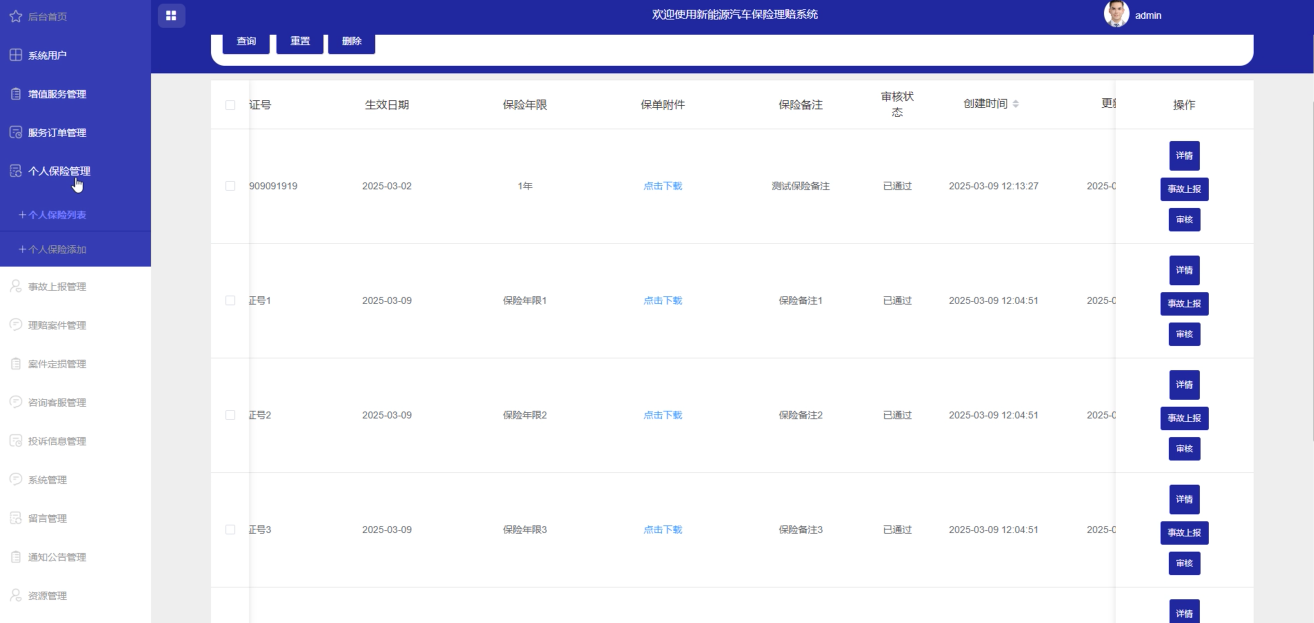Click 事故上报 for row 保险备注3
This screenshot has height=623, width=1314.
pyautogui.click(x=1184, y=532)
